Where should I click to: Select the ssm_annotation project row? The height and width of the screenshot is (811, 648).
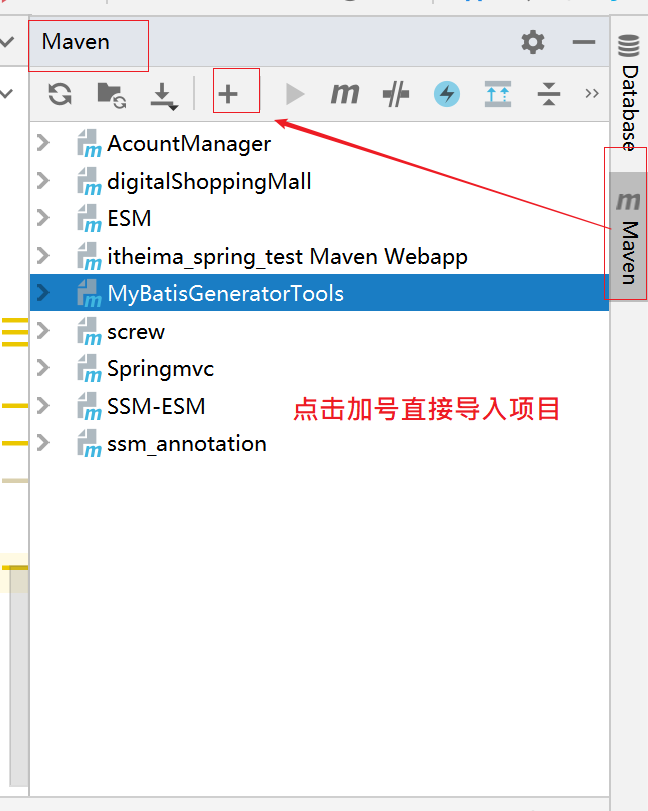click(320, 443)
